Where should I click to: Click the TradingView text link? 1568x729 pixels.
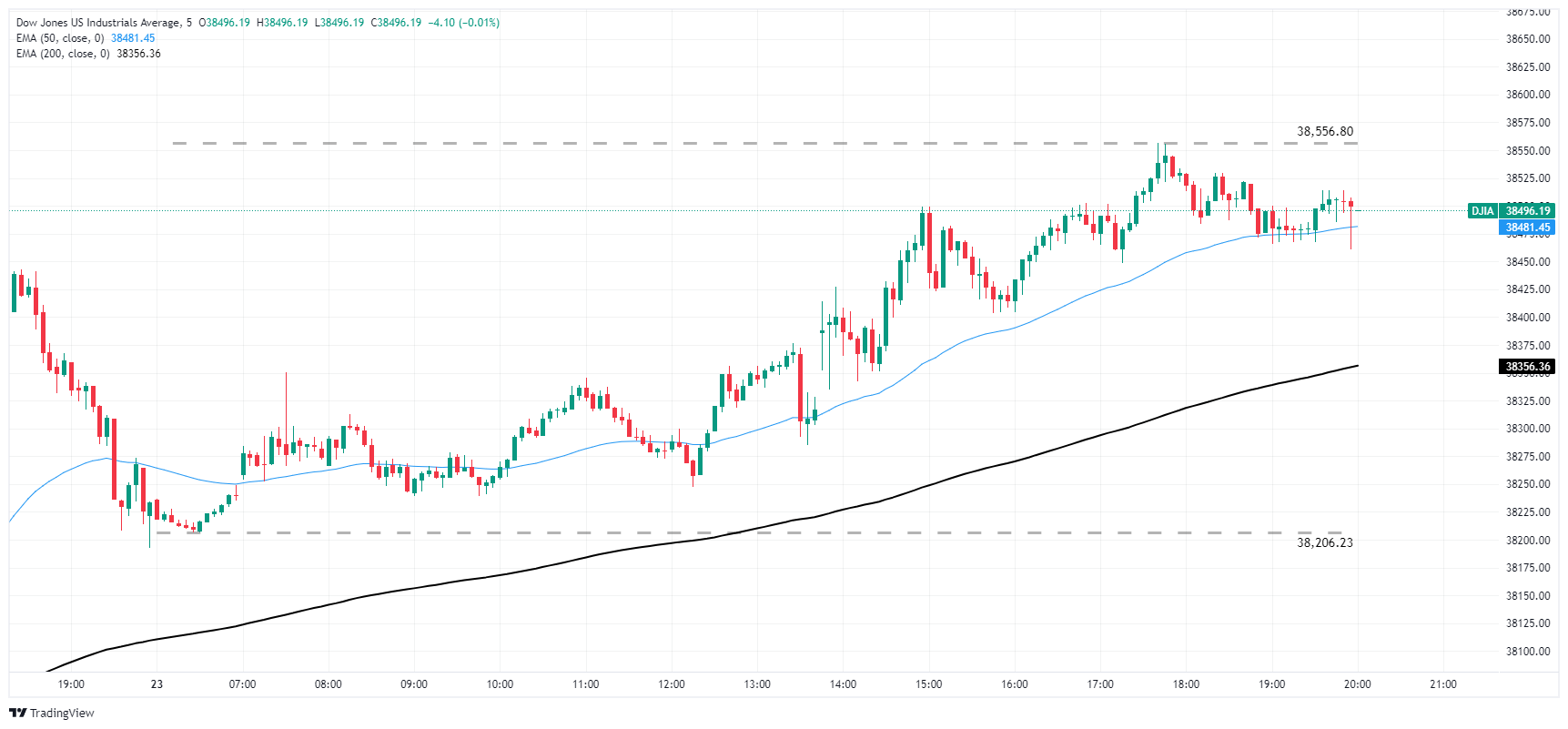click(x=62, y=713)
